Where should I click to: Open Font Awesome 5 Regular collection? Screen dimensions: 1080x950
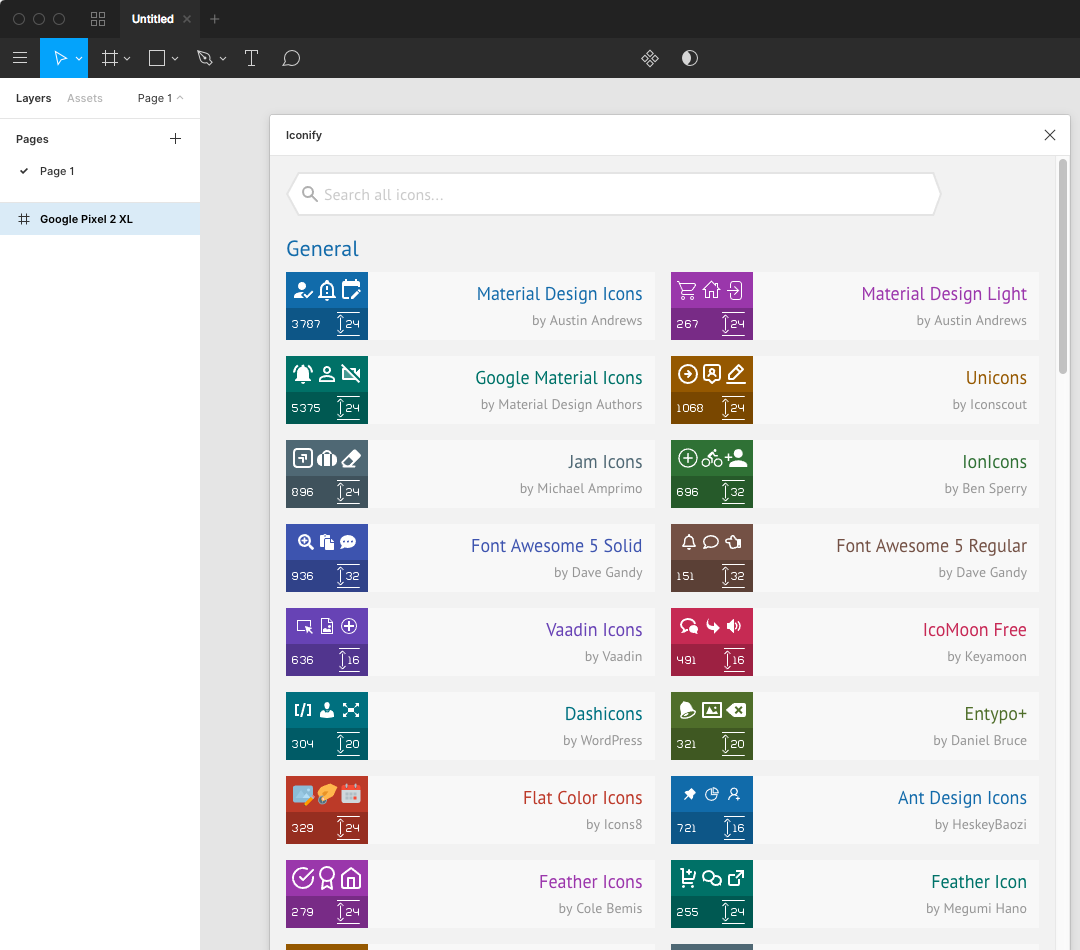855,558
